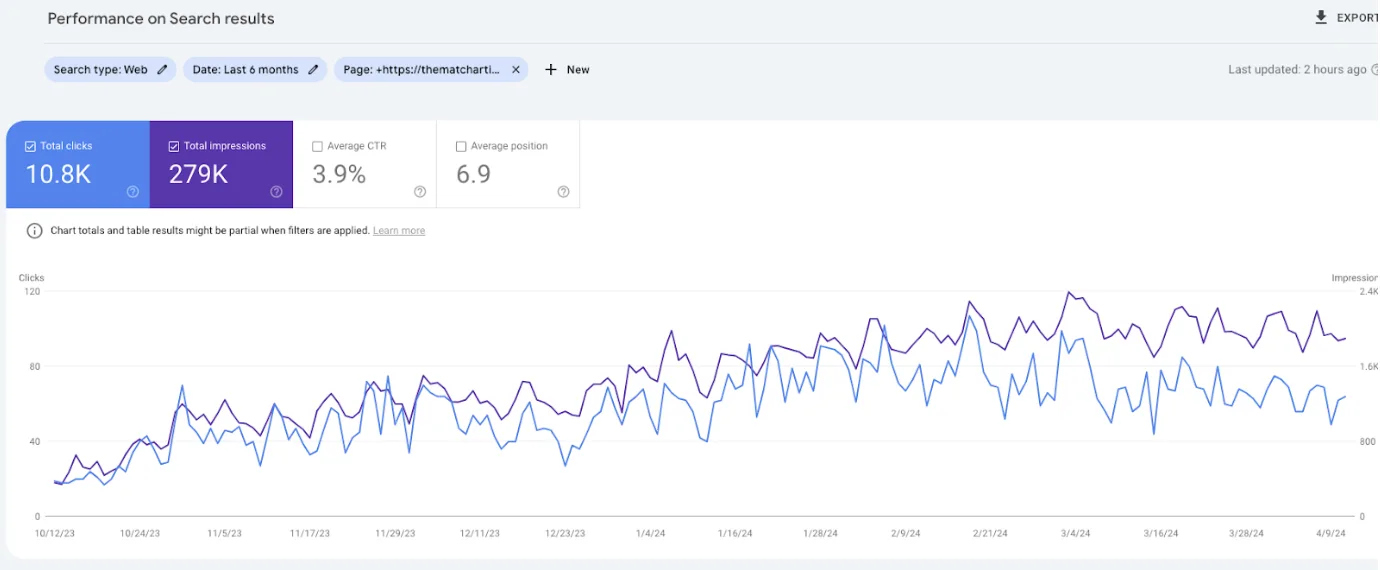Open help icon on Total clicks card
Screen dimensions: 1380x570
(x=133, y=192)
